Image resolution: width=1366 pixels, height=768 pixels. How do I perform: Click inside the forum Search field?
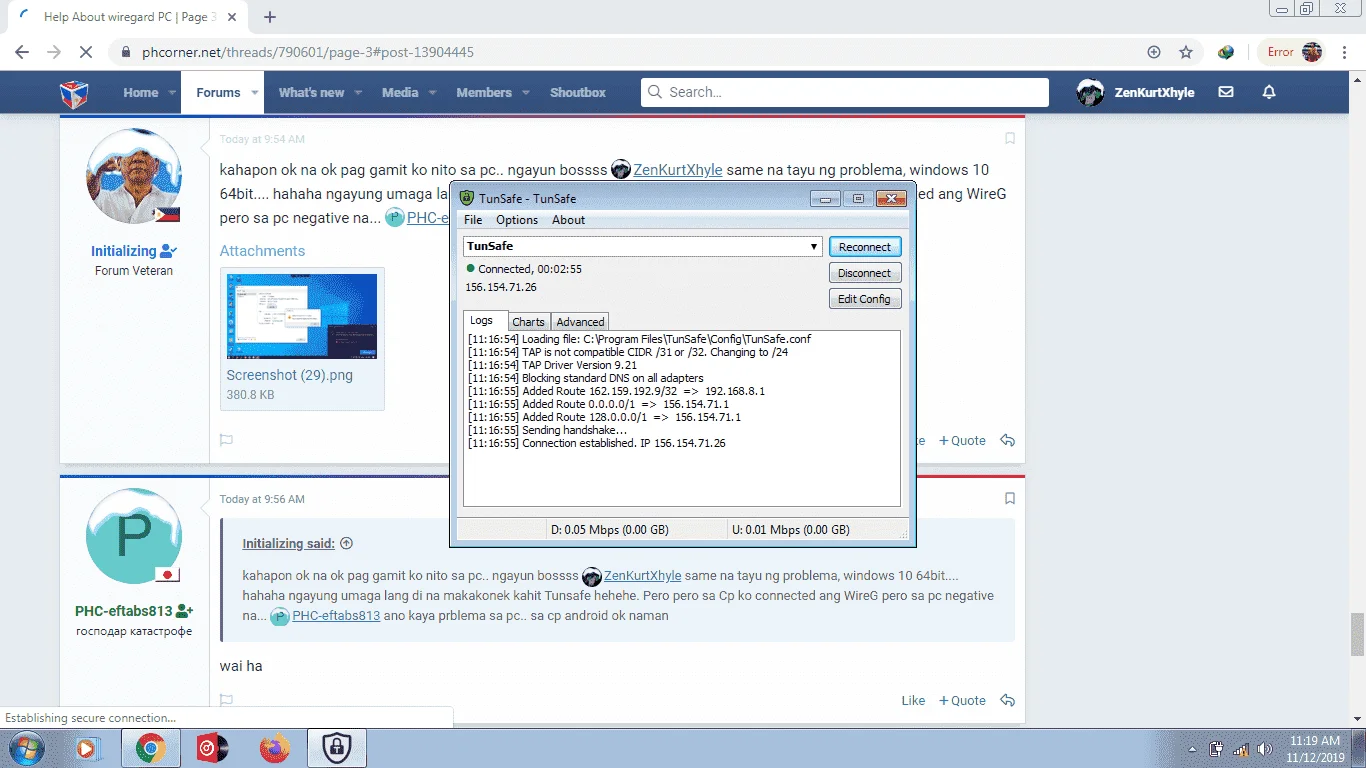click(845, 92)
